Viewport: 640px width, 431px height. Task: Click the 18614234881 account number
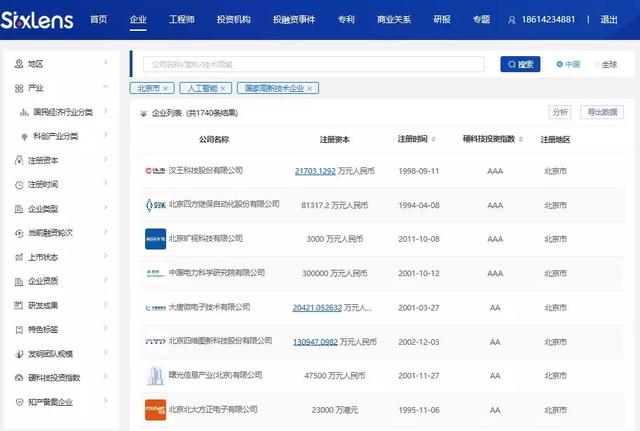[548, 19]
